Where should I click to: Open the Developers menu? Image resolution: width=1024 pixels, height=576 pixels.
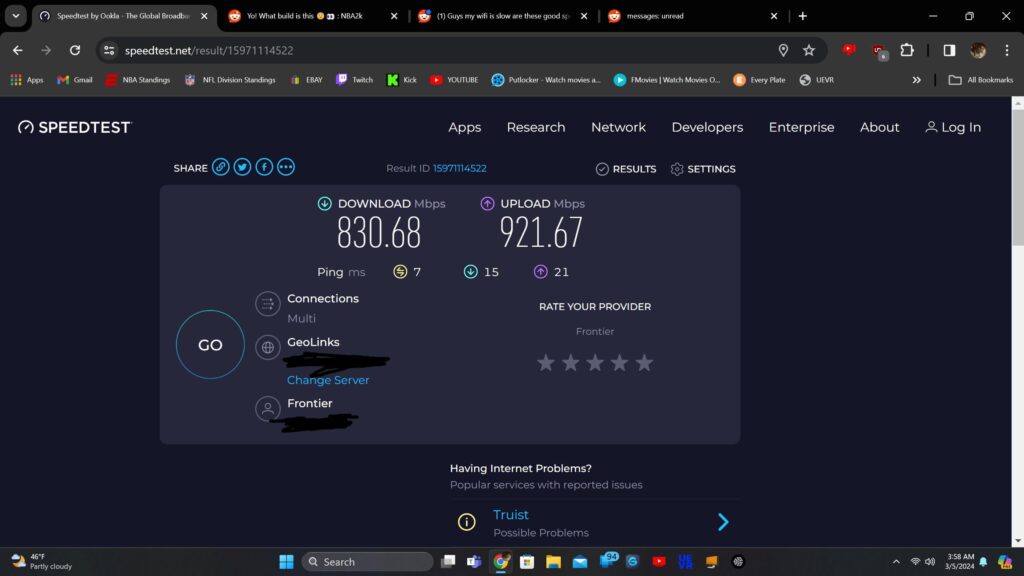pos(707,127)
